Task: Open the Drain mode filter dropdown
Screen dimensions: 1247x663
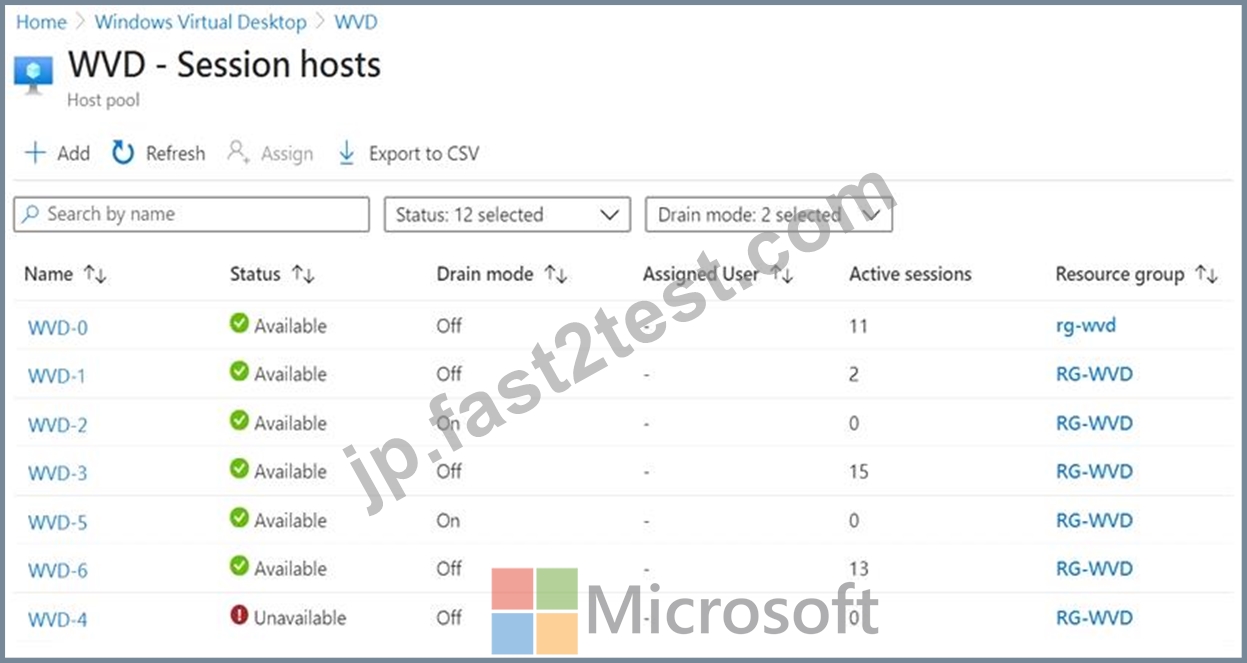Action: [769, 214]
